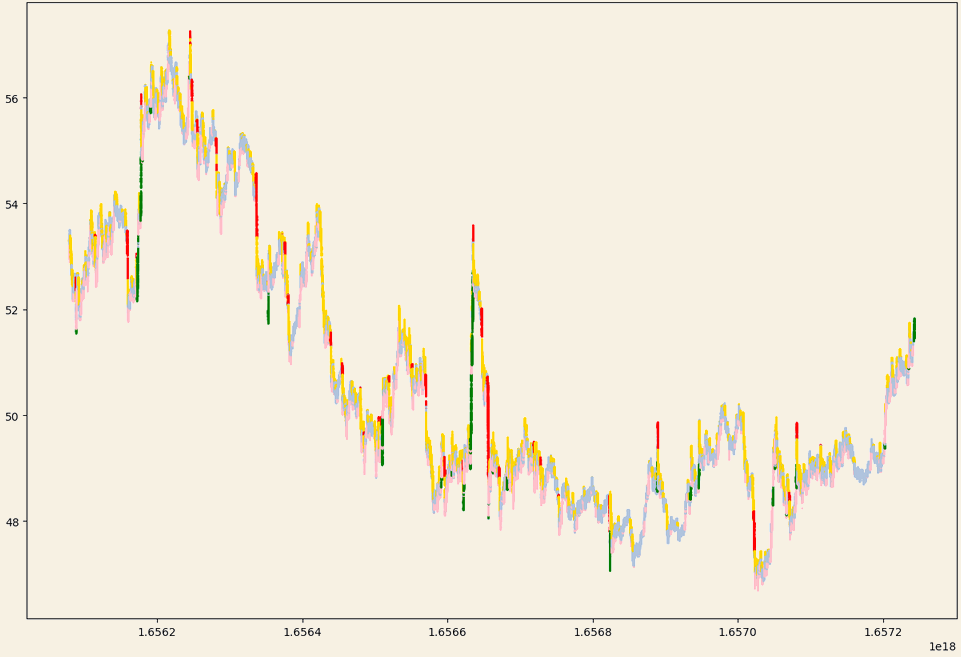Click the x-axis tick label 1.6566

pyautogui.click(x=447, y=632)
